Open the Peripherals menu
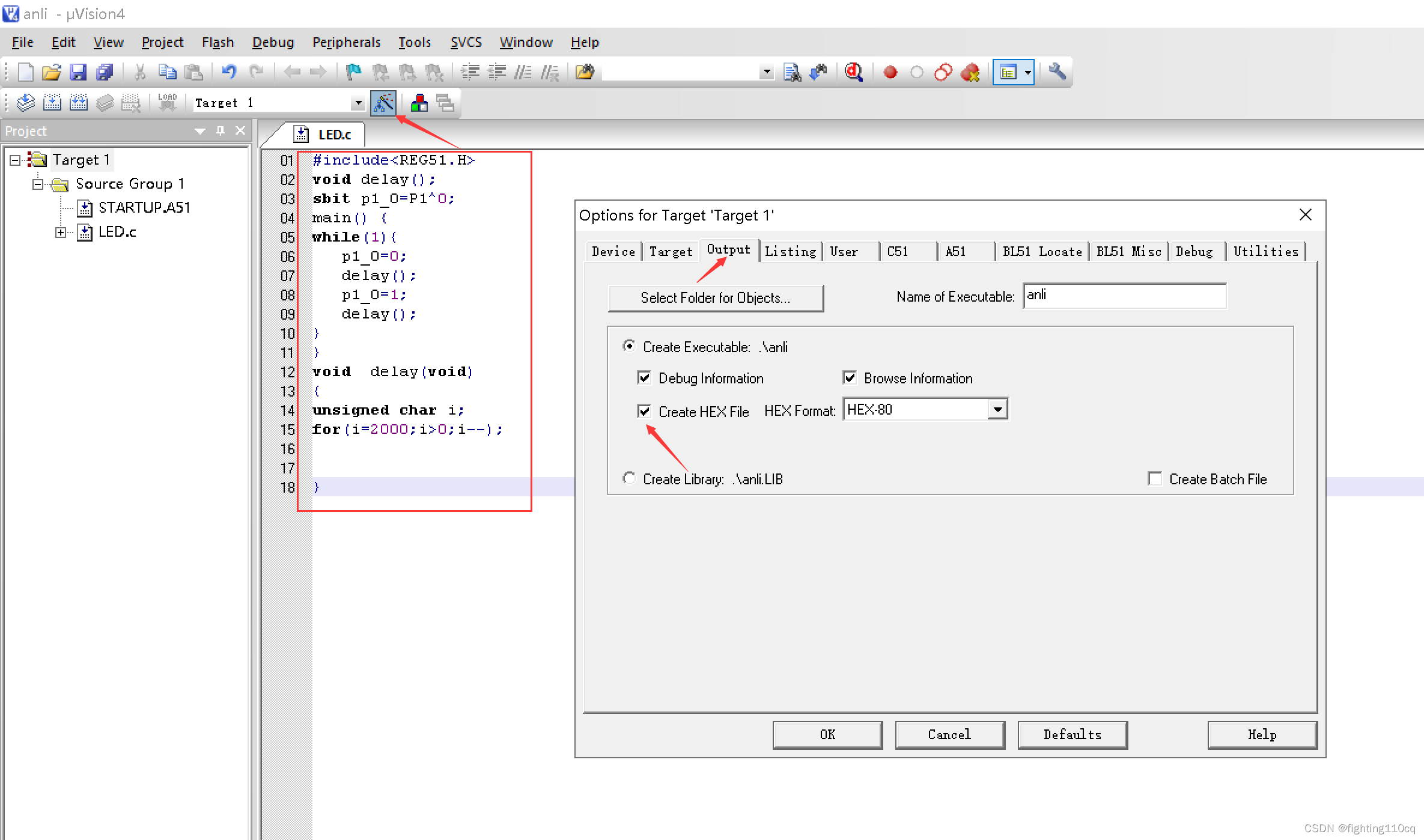The width and height of the screenshot is (1424, 840). tap(346, 42)
